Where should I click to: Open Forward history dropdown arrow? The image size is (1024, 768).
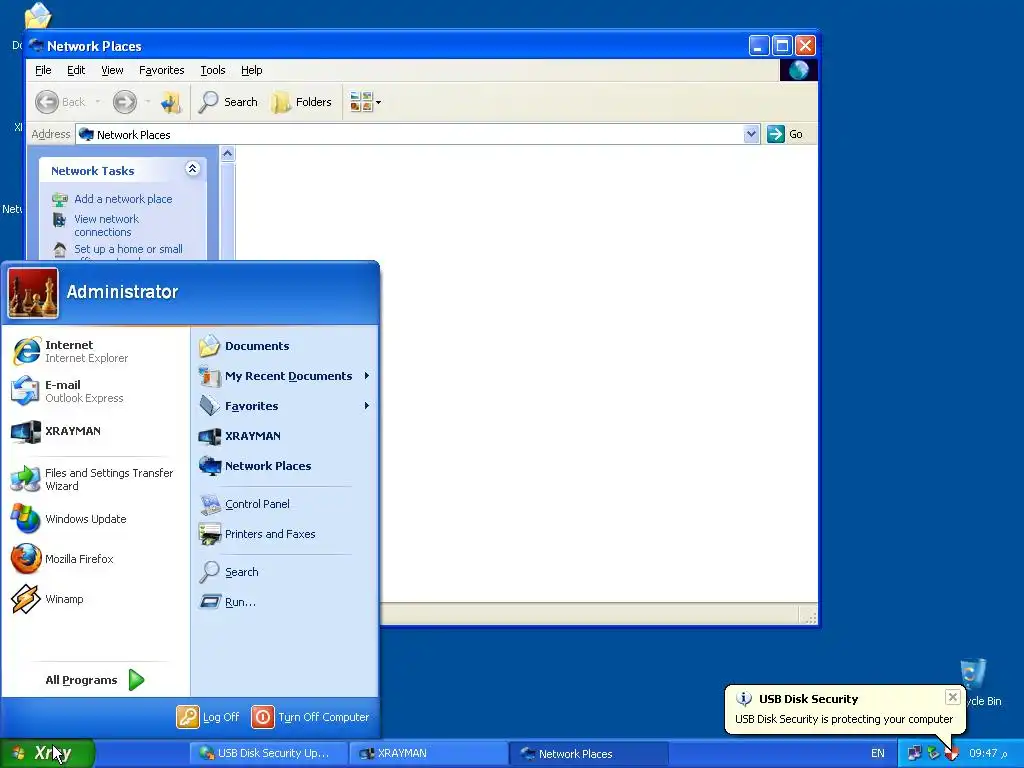pos(148,102)
